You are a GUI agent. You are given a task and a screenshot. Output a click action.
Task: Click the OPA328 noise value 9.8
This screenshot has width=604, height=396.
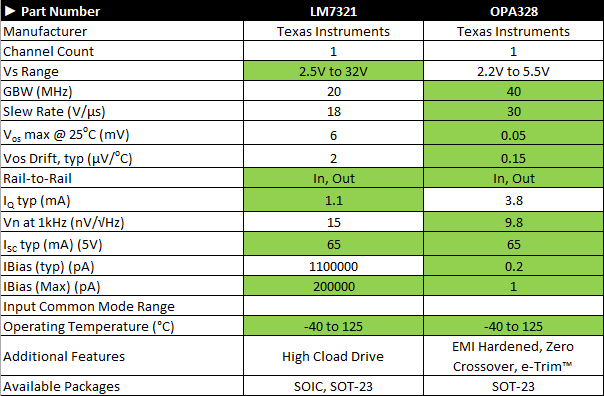513,222
